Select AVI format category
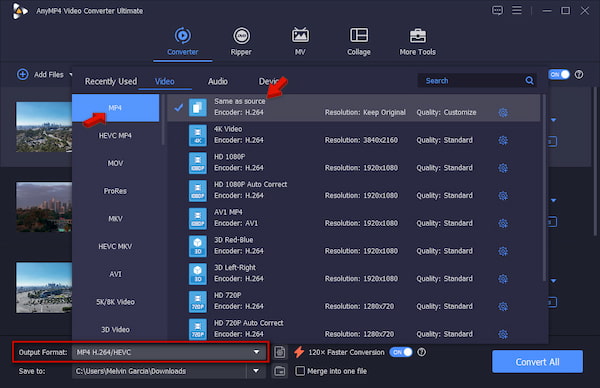Viewport: 600px width, 388px height. [x=116, y=274]
